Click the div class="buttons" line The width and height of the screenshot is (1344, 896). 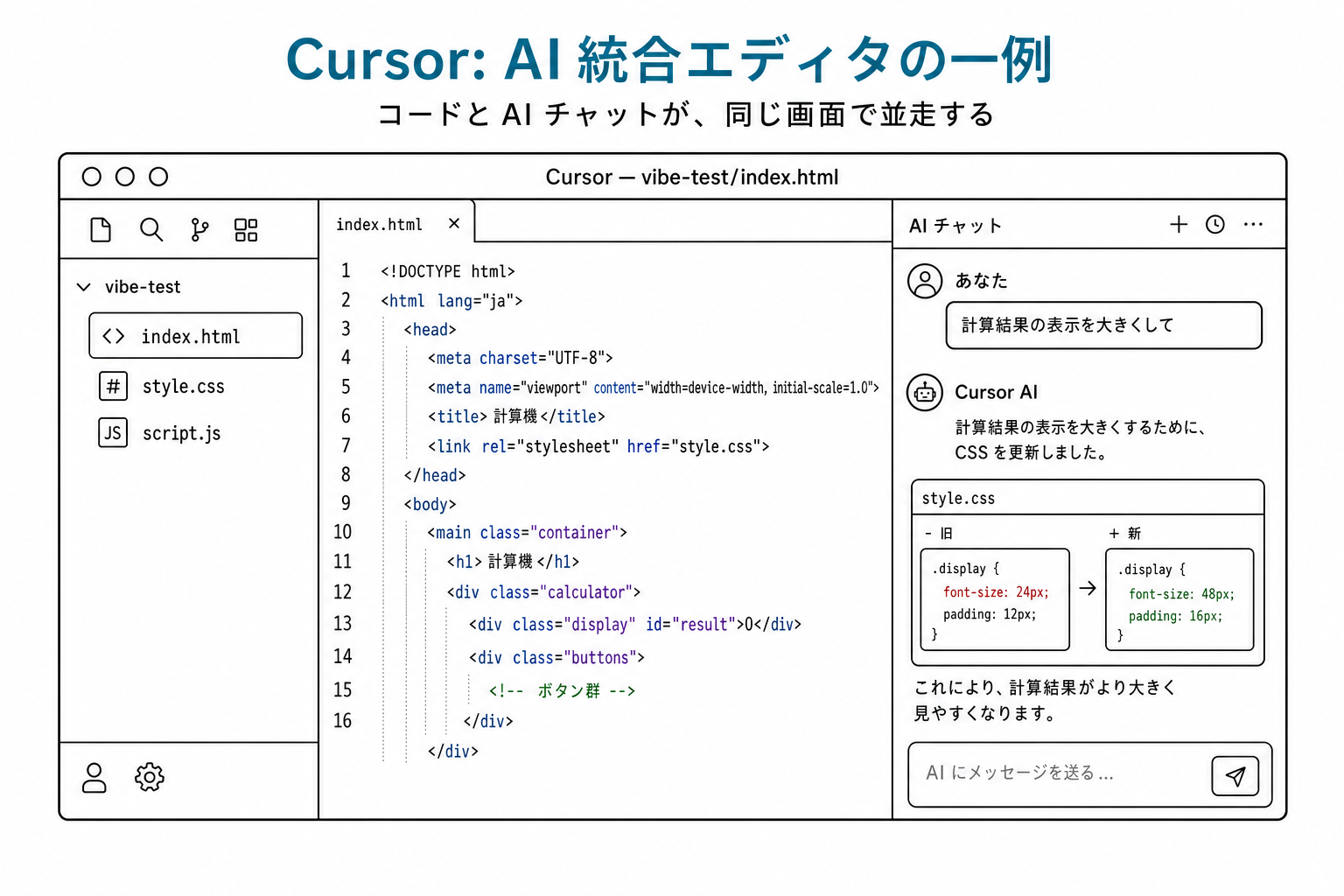(x=556, y=657)
